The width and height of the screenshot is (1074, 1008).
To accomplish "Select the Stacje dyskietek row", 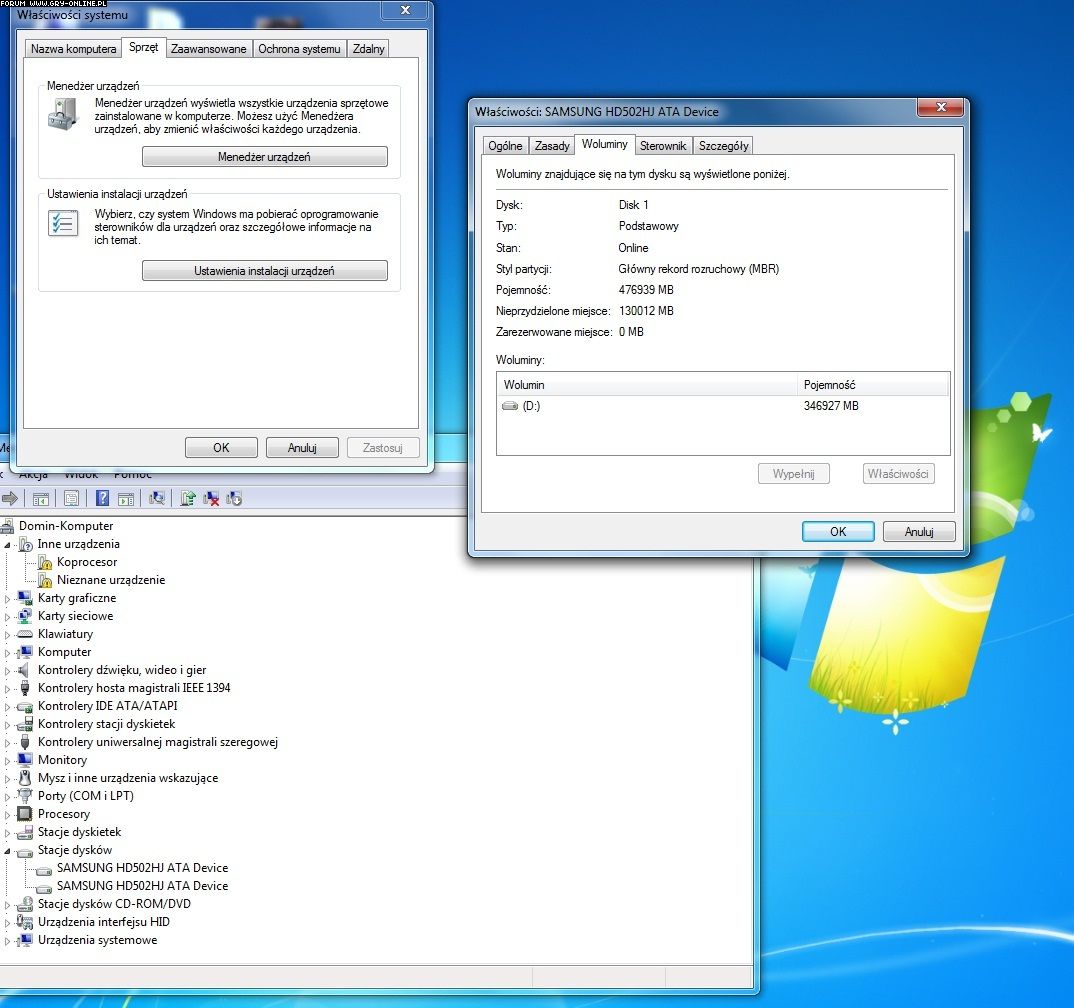I will (x=79, y=832).
